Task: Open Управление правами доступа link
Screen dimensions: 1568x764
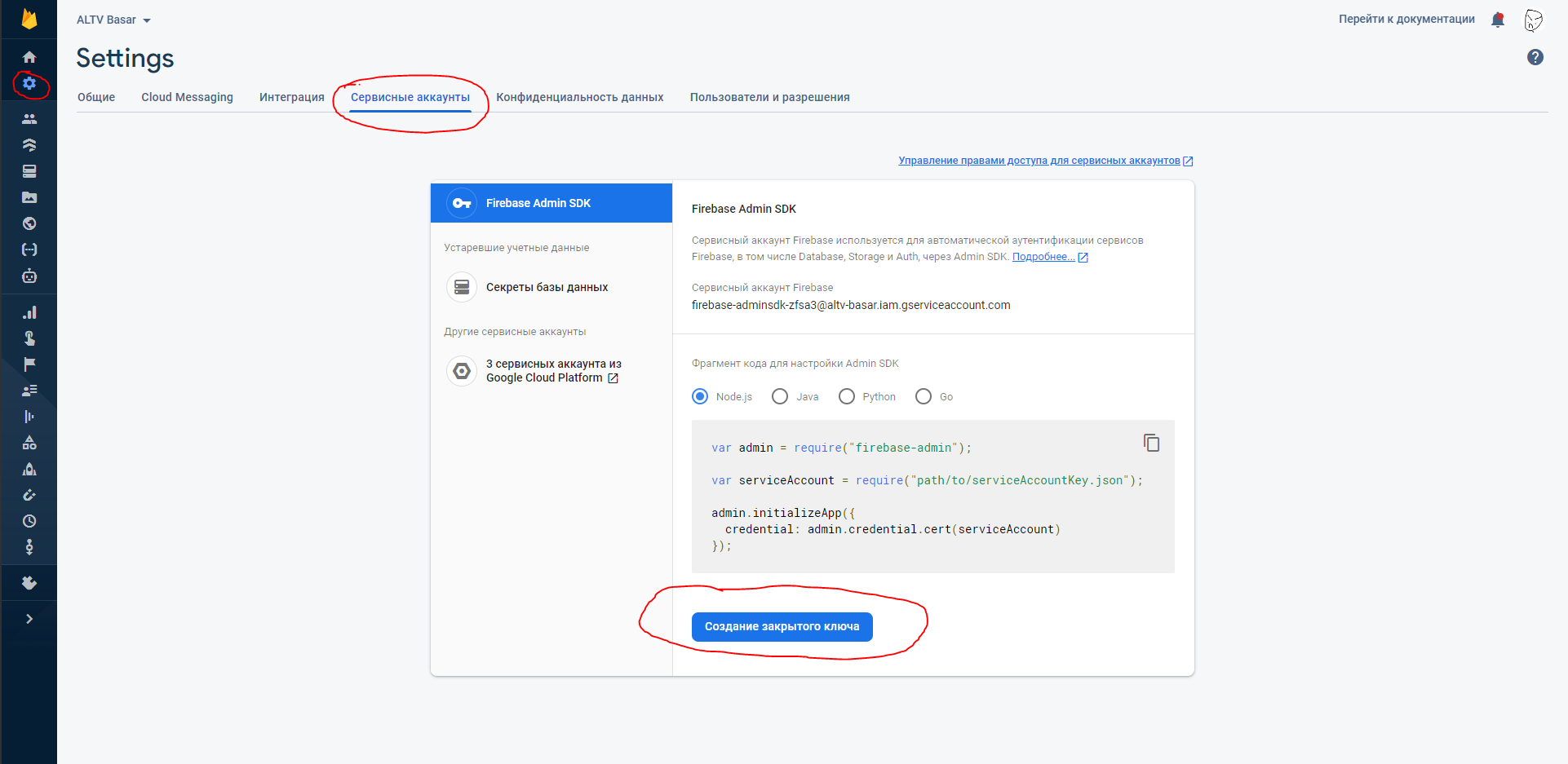Action: click(1046, 161)
